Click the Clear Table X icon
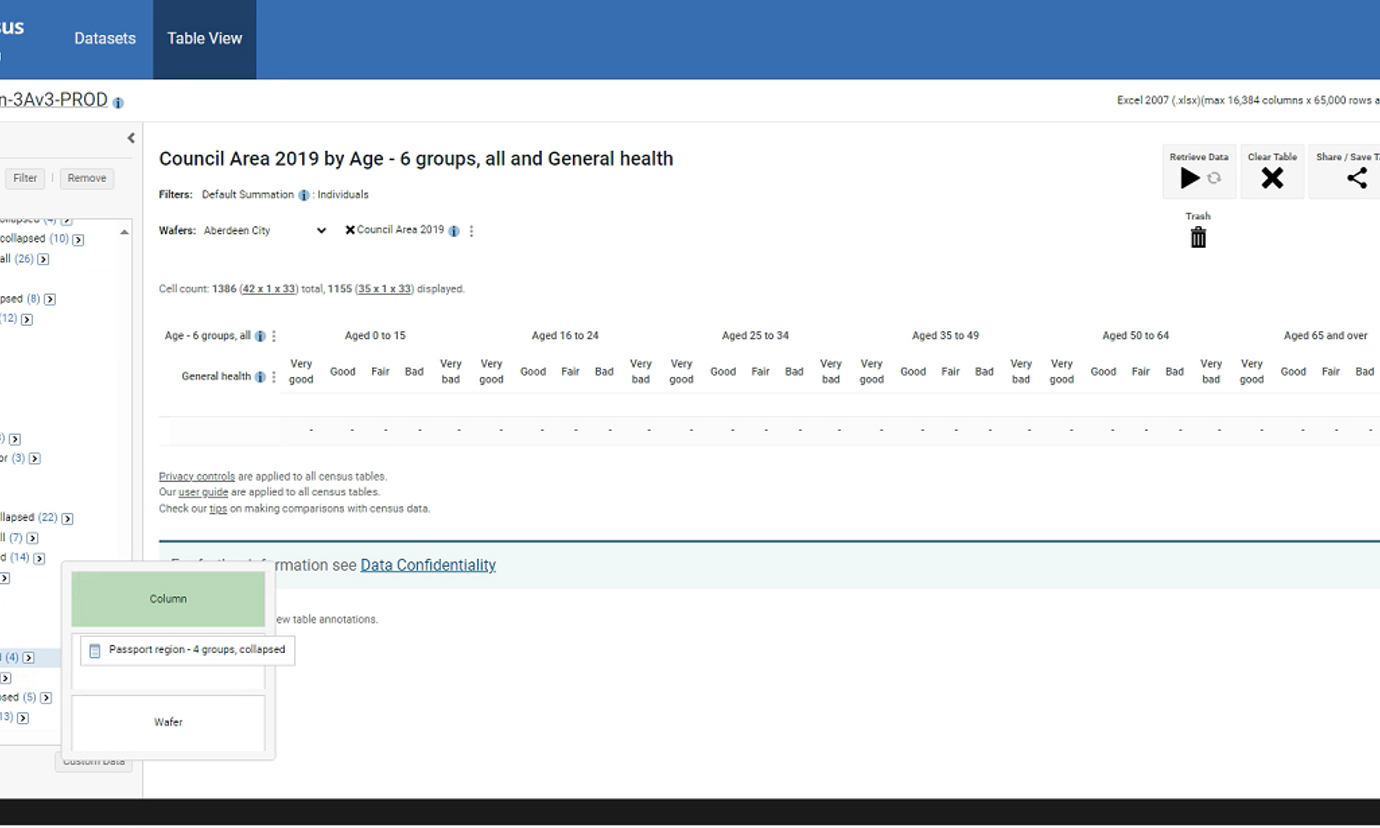This screenshot has height=828, width=1380. 1272,178
